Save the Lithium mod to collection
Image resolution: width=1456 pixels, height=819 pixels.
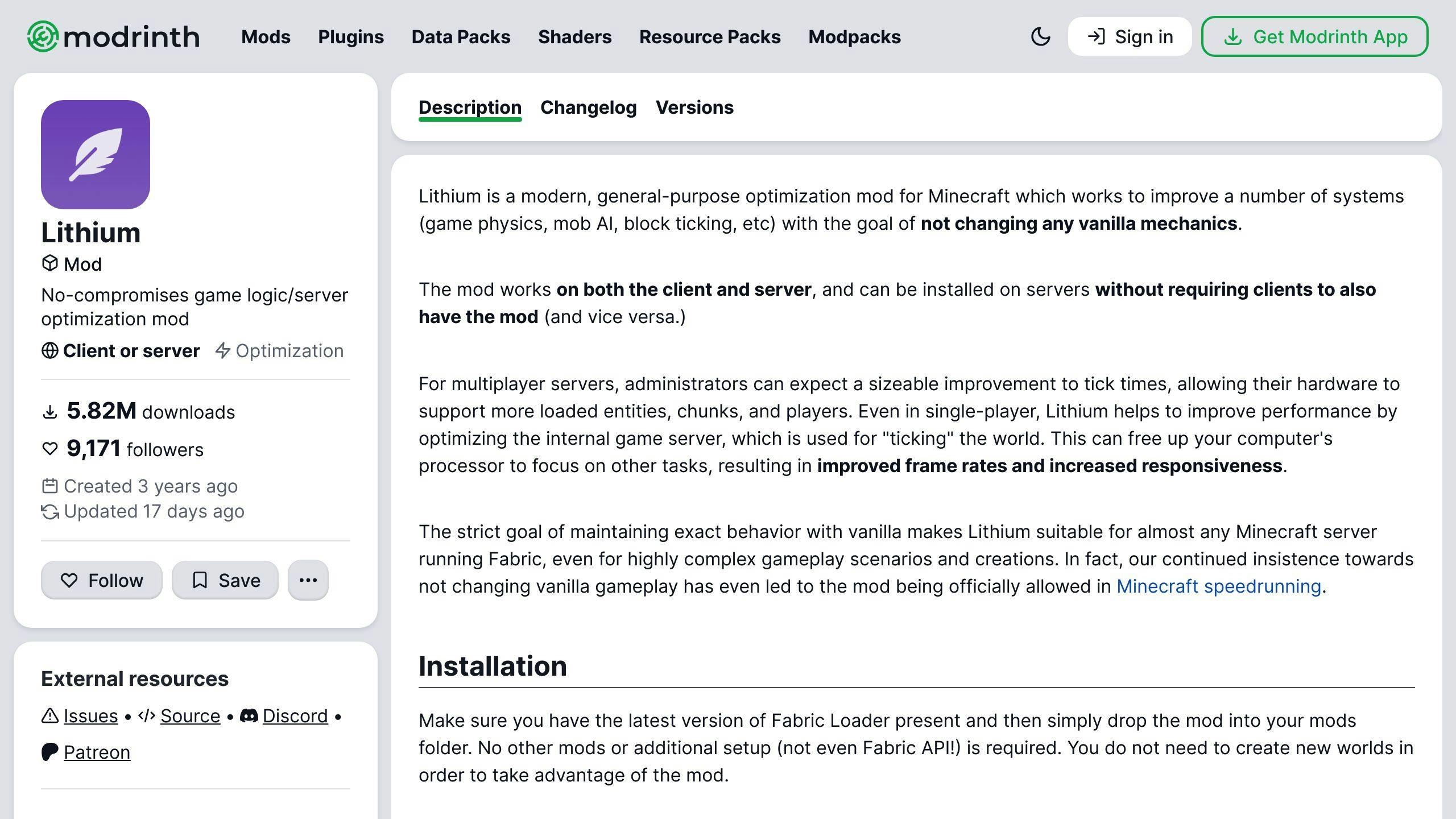pos(225,580)
